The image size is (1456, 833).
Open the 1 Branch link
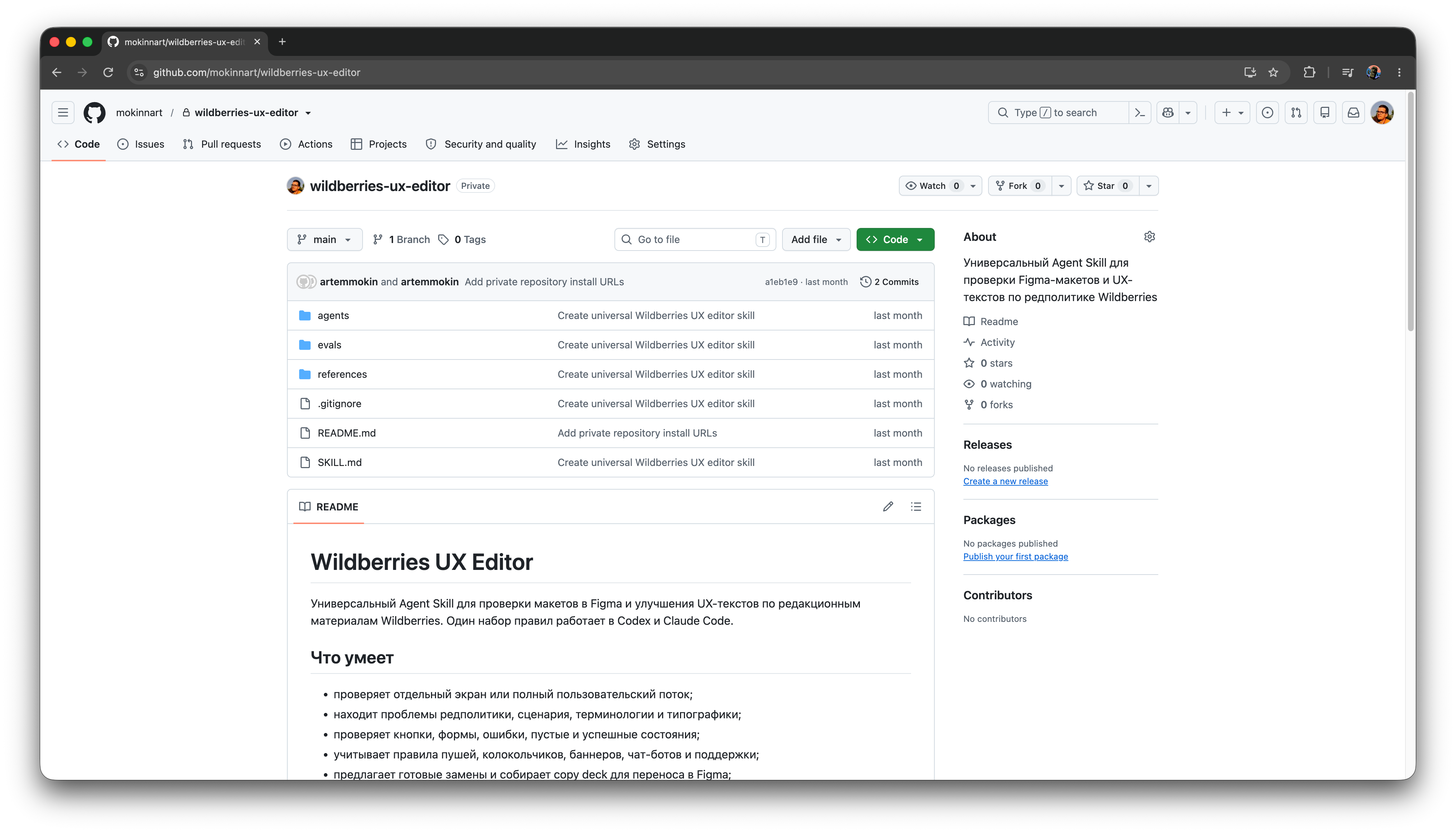pyautogui.click(x=402, y=240)
